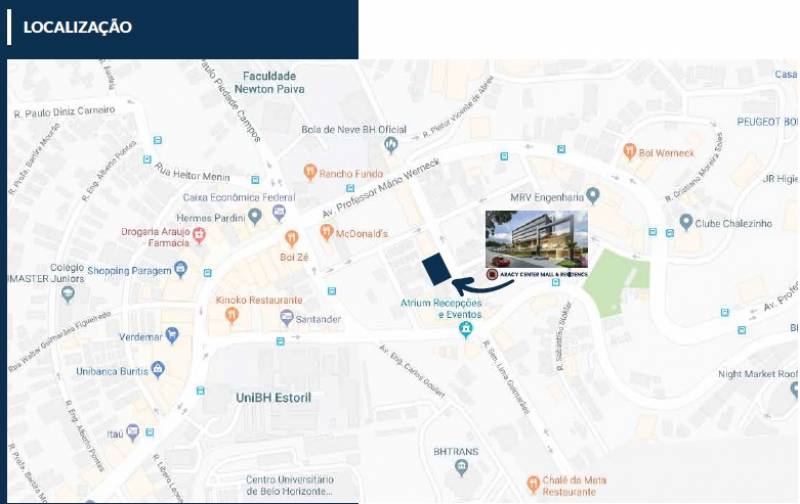Viewport: 800px width, 504px height.
Task: Click the Unibanco Buritis bank icon
Action: click(158, 370)
